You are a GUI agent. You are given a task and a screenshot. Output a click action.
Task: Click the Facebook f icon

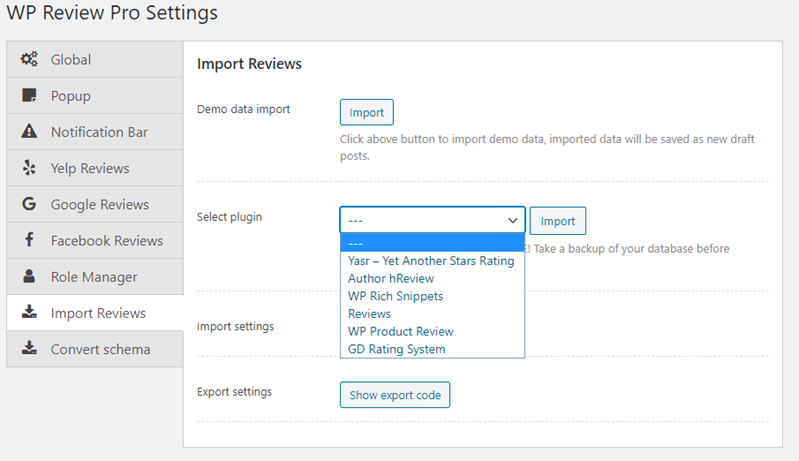pos(29,239)
